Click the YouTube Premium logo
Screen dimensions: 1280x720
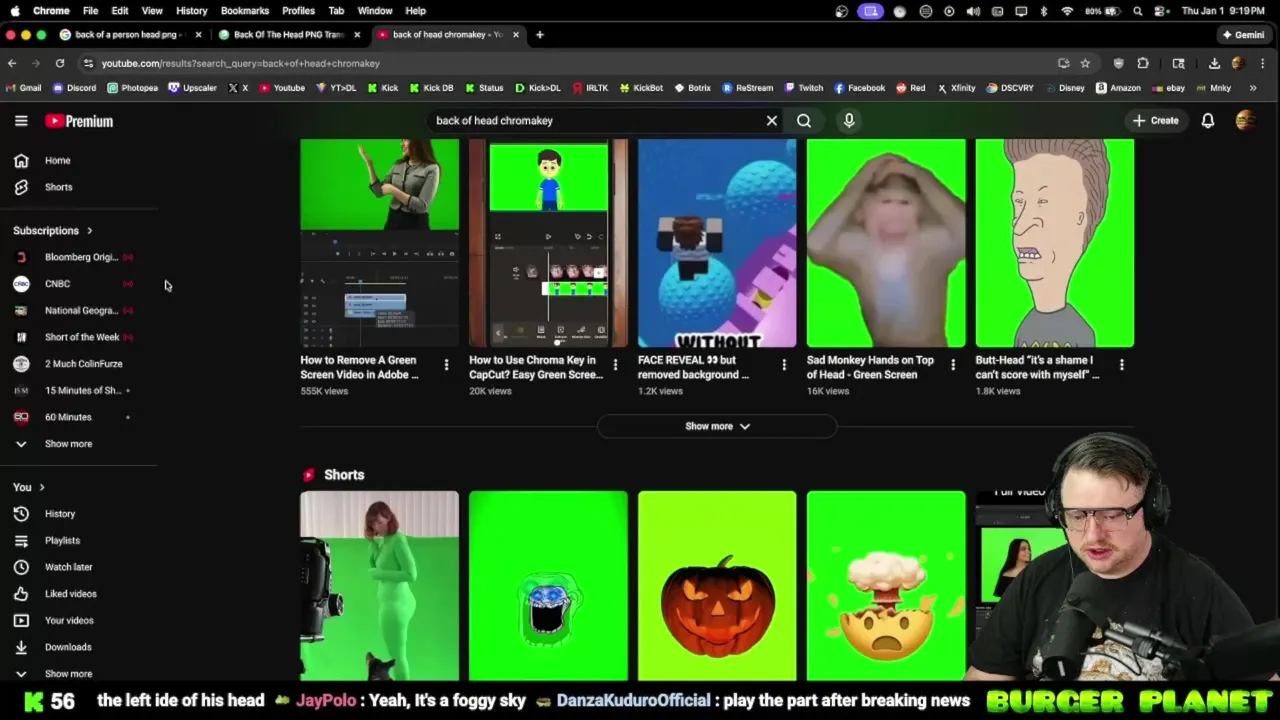pos(79,121)
